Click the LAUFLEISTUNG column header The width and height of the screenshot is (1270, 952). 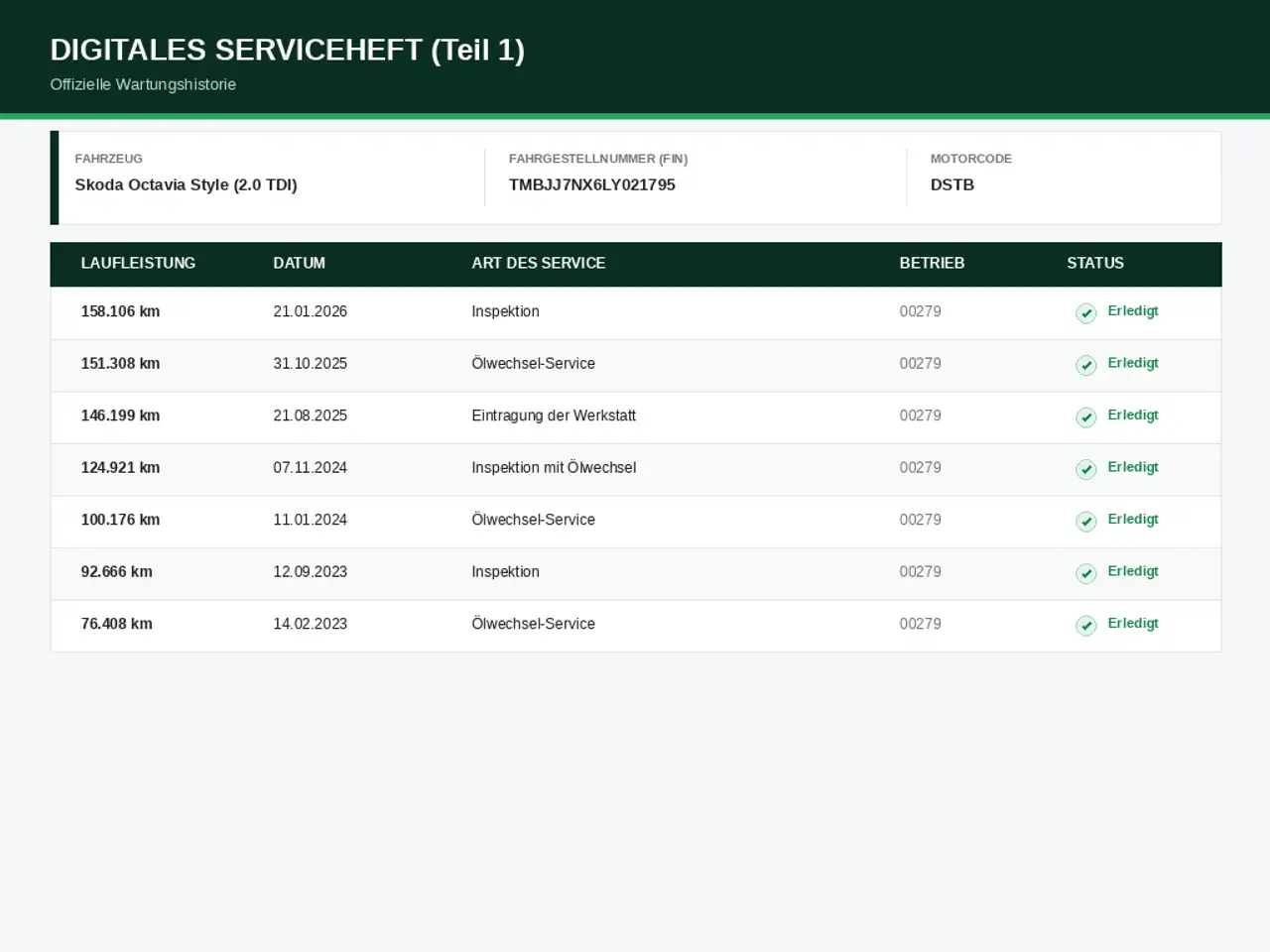pyautogui.click(x=138, y=263)
